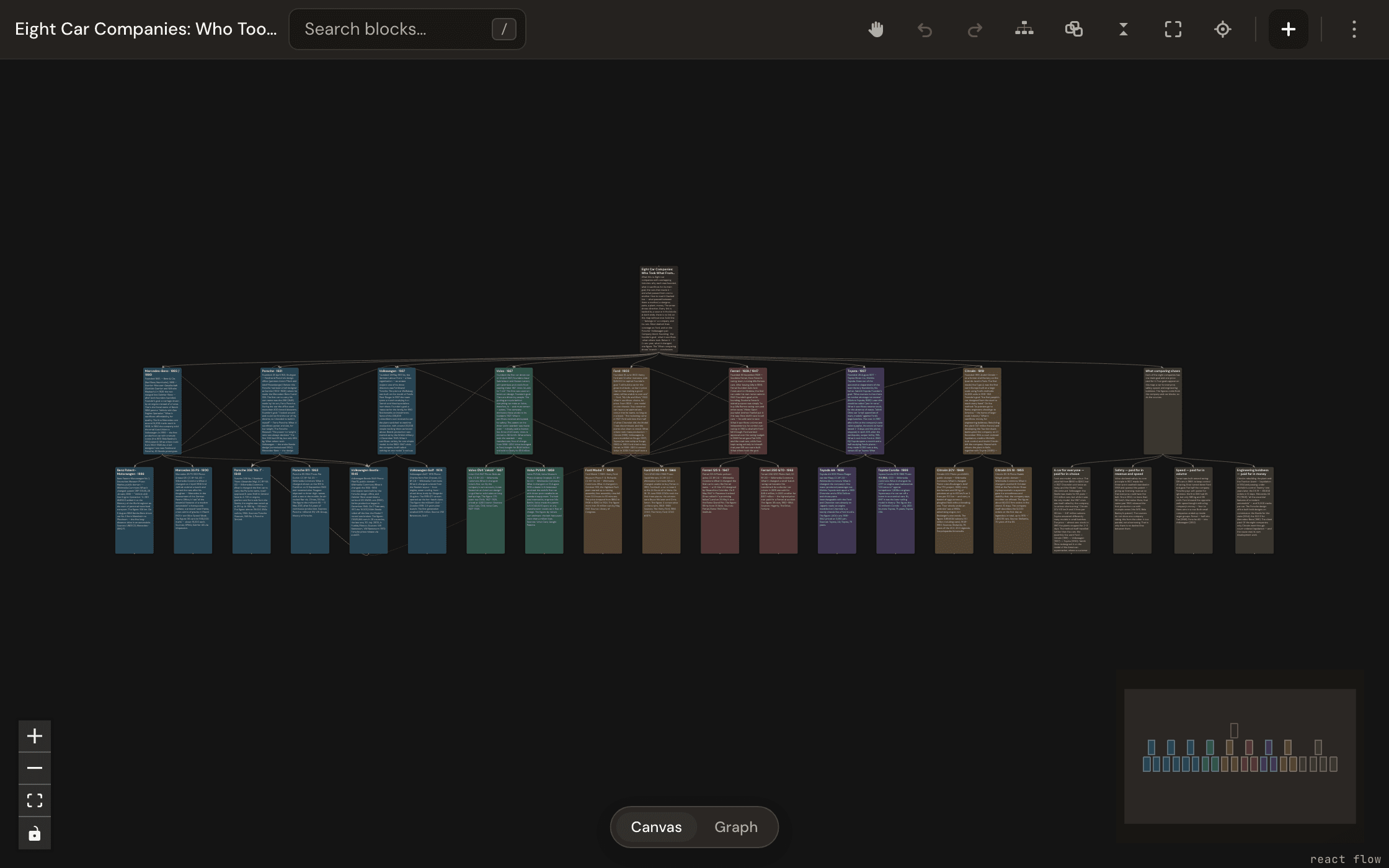
Task: Switch to the Canvas view tab
Action: 656,827
